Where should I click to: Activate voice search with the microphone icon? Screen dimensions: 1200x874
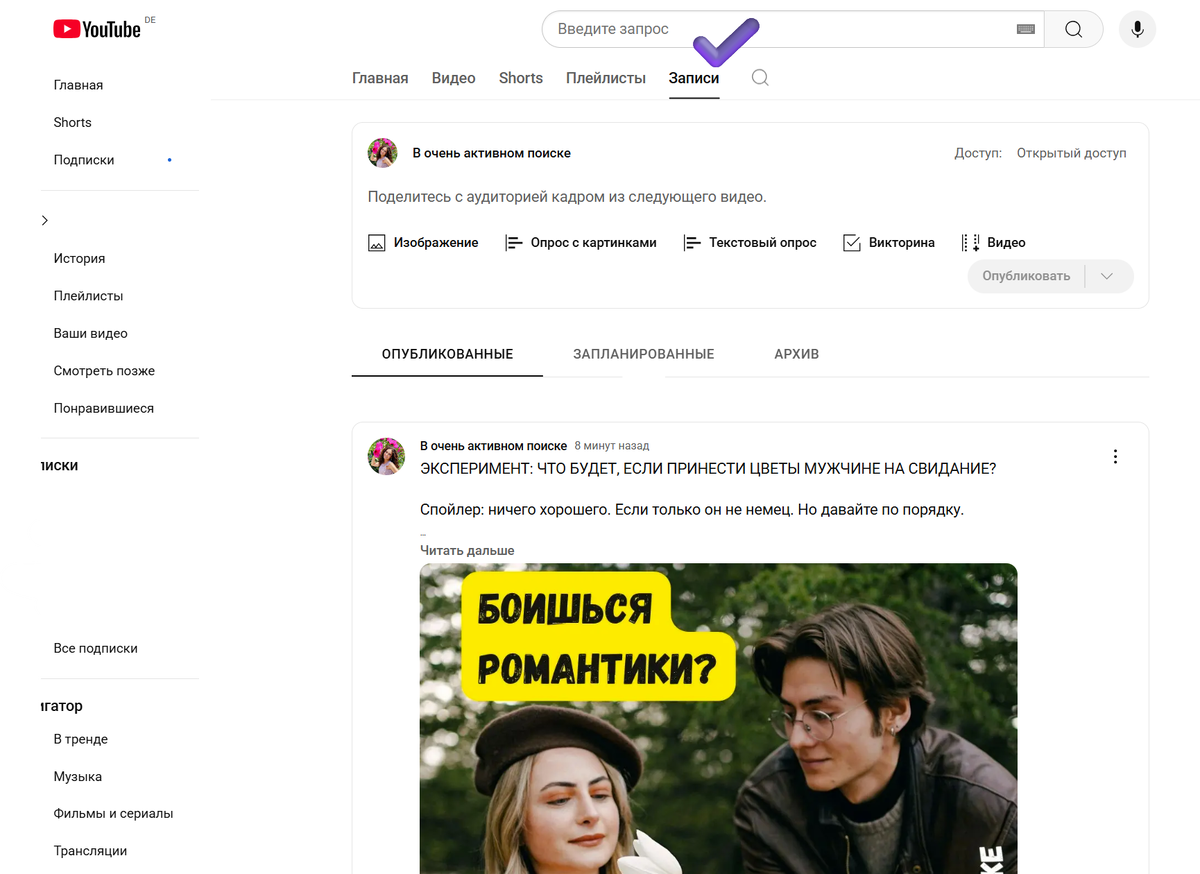[1137, 29]
